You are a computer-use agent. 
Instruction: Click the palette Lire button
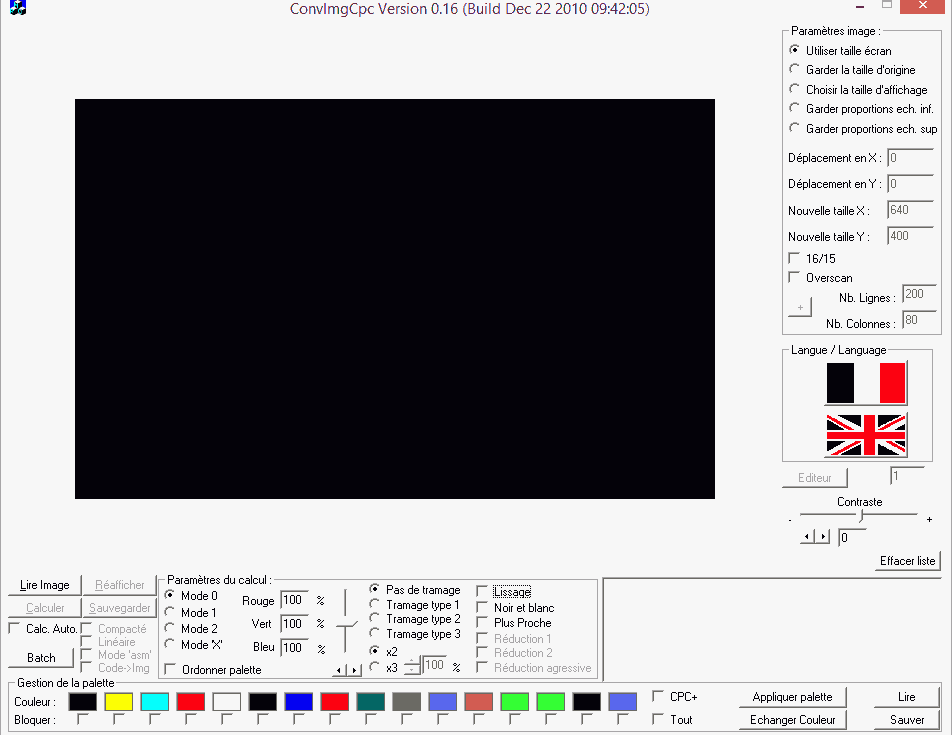907,697
